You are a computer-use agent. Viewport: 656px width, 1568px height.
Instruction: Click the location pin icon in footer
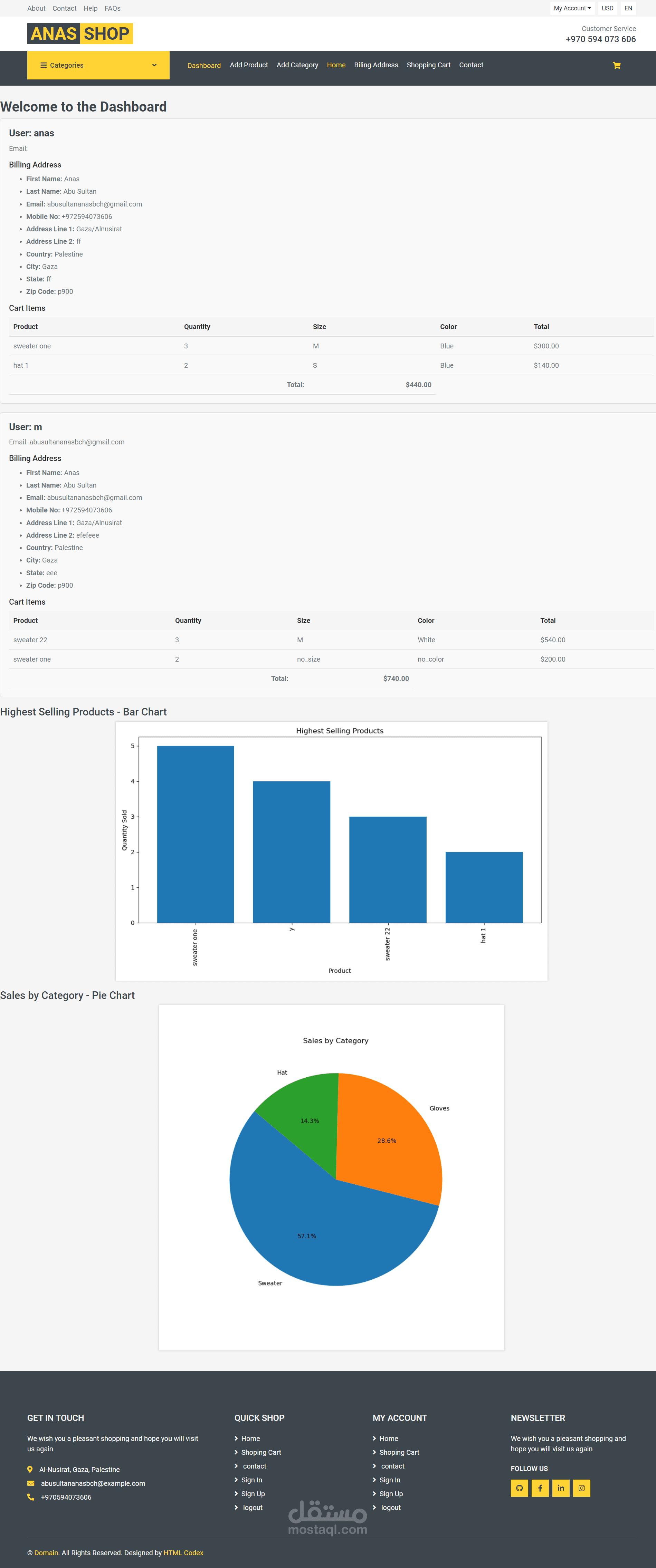[30, 1469]
